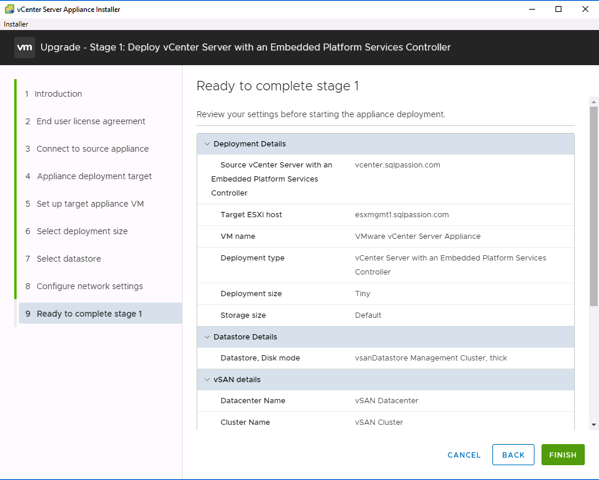Open the Installer menu
Viewport: 599px width, 480px height.
[16, 24]
